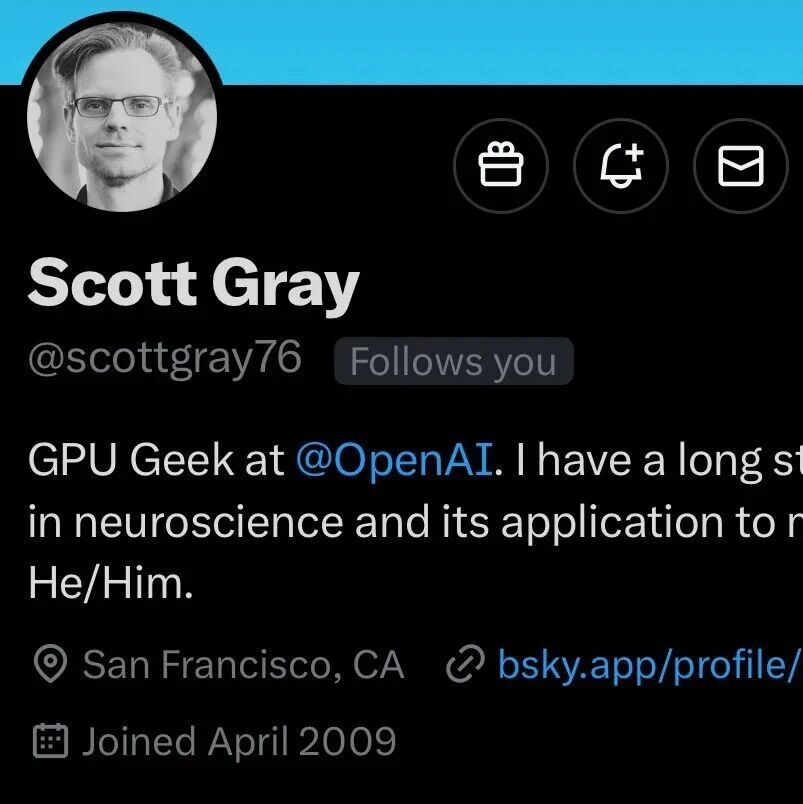Viewport: 803px width, 804px height.
Task: Click the 'He/Him.' pronoun text
Action: point(110,585)
